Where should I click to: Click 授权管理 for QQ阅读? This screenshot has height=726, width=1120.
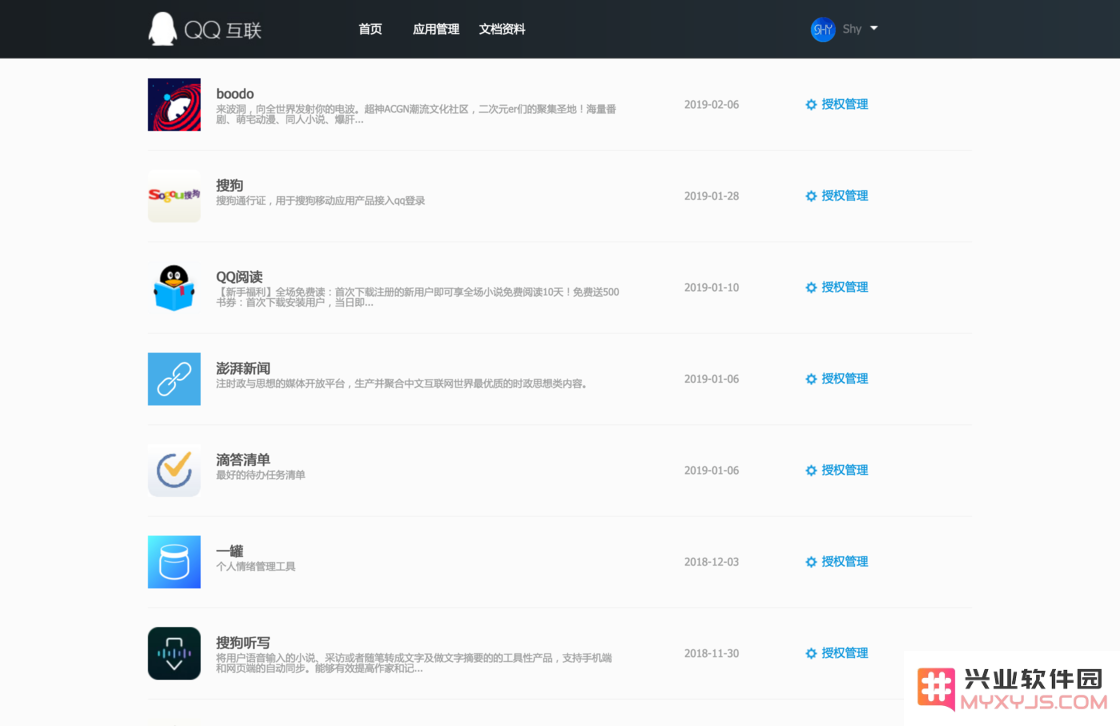(x=844, y=287)
